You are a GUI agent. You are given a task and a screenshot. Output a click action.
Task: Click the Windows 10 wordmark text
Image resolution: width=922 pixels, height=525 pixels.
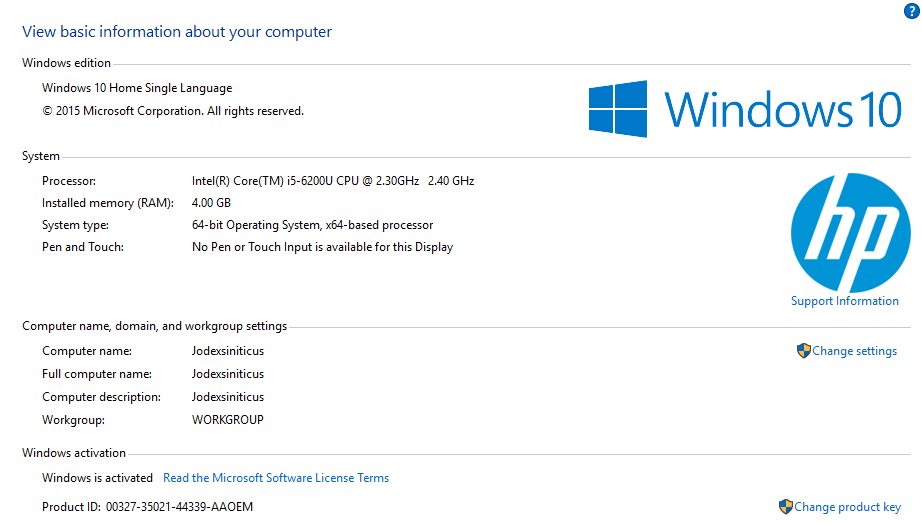pyautogui.click(x=783, y=109)
